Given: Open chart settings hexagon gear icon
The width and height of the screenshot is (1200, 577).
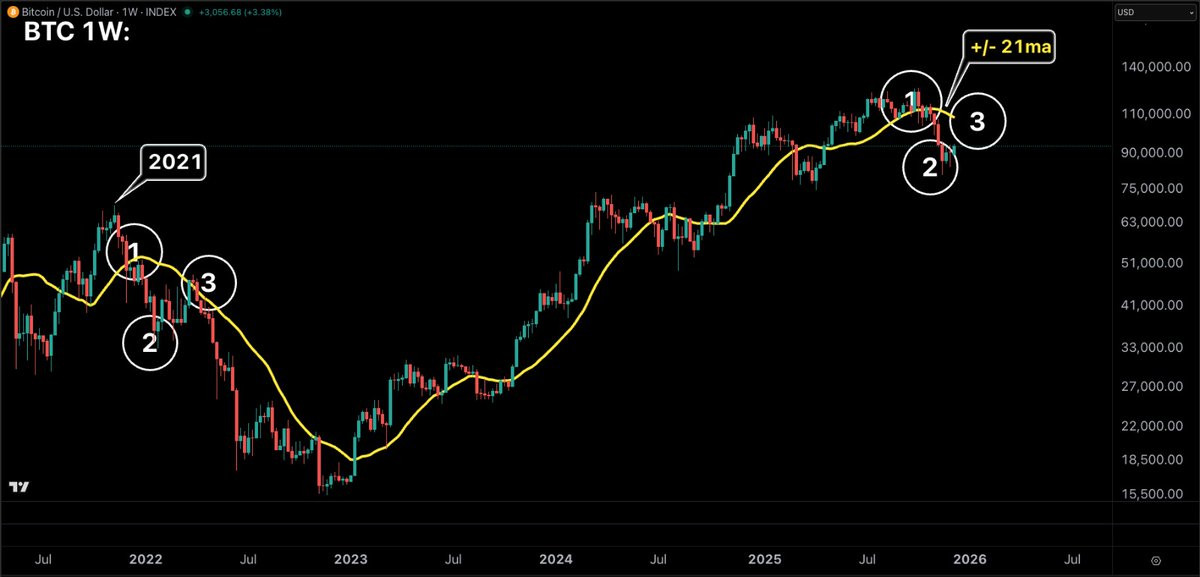Looking at the screenshot, I should (x=1155, y=560).
